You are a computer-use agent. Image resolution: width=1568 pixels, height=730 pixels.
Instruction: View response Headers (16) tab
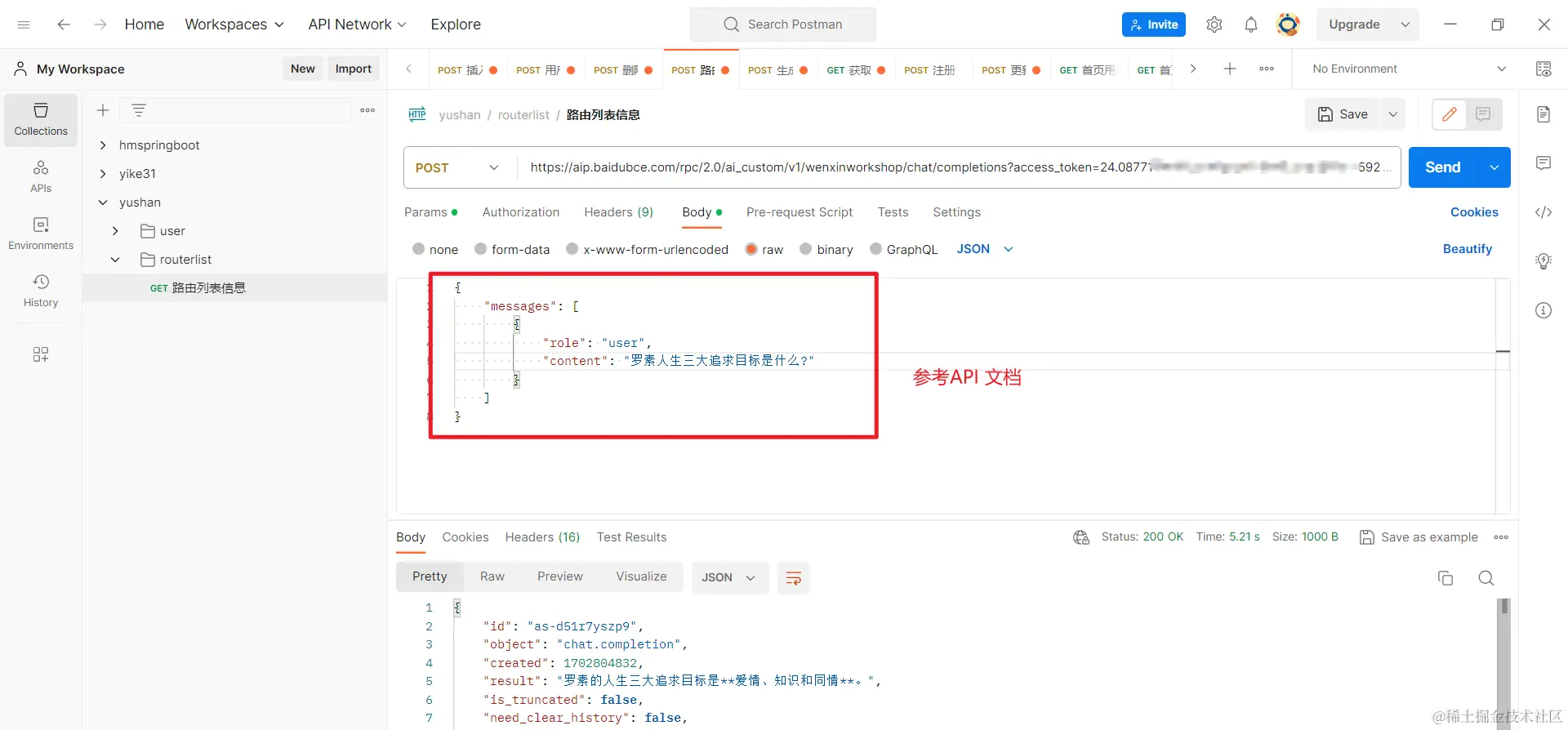pyautogui.click(x=542, y=537)
